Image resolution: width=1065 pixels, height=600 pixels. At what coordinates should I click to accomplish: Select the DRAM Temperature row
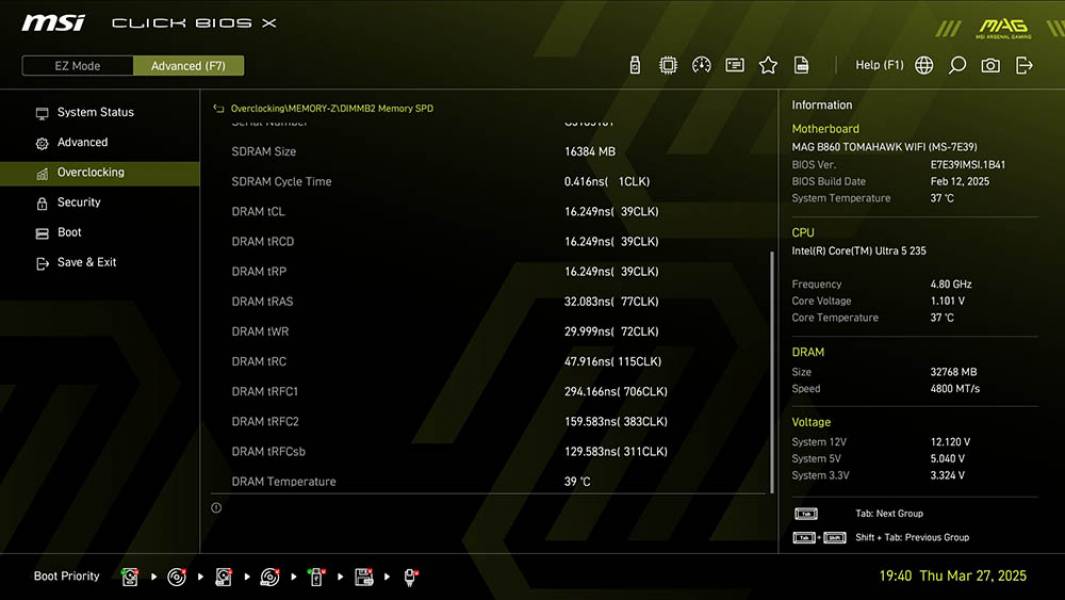click(489, 481)
